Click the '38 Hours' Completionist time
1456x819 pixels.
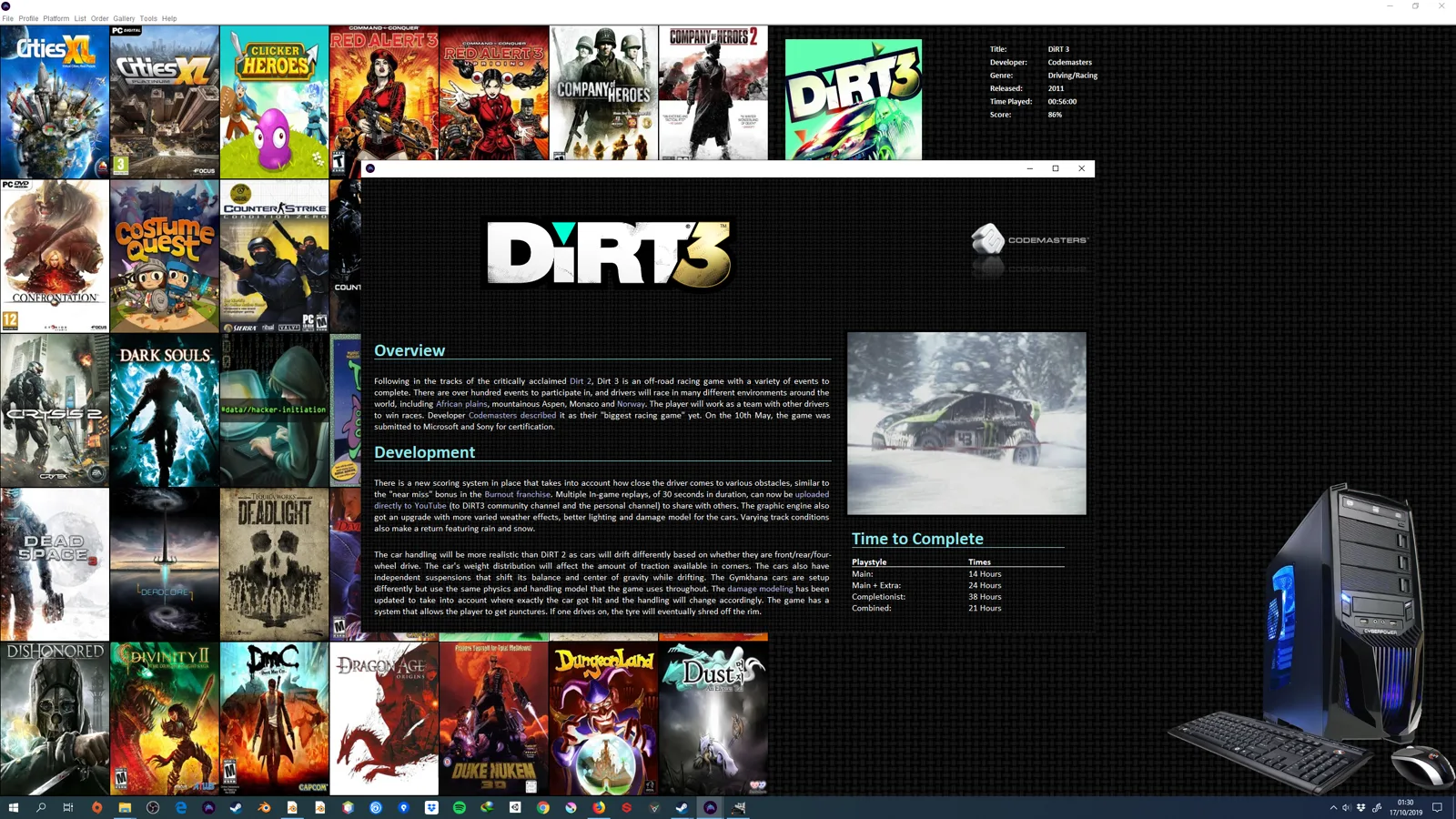pos(985,597)
